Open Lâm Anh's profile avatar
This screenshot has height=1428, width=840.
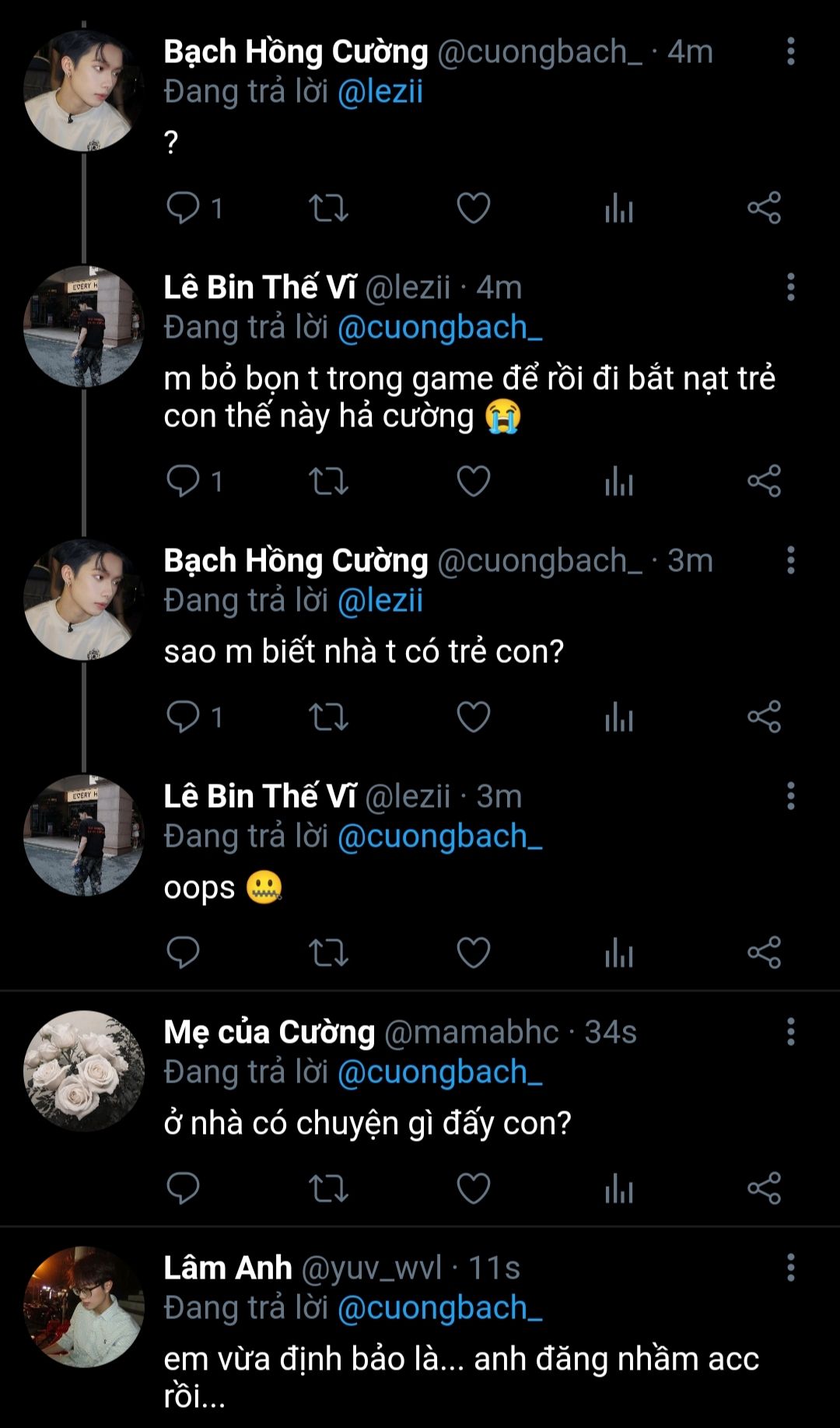84,1307
